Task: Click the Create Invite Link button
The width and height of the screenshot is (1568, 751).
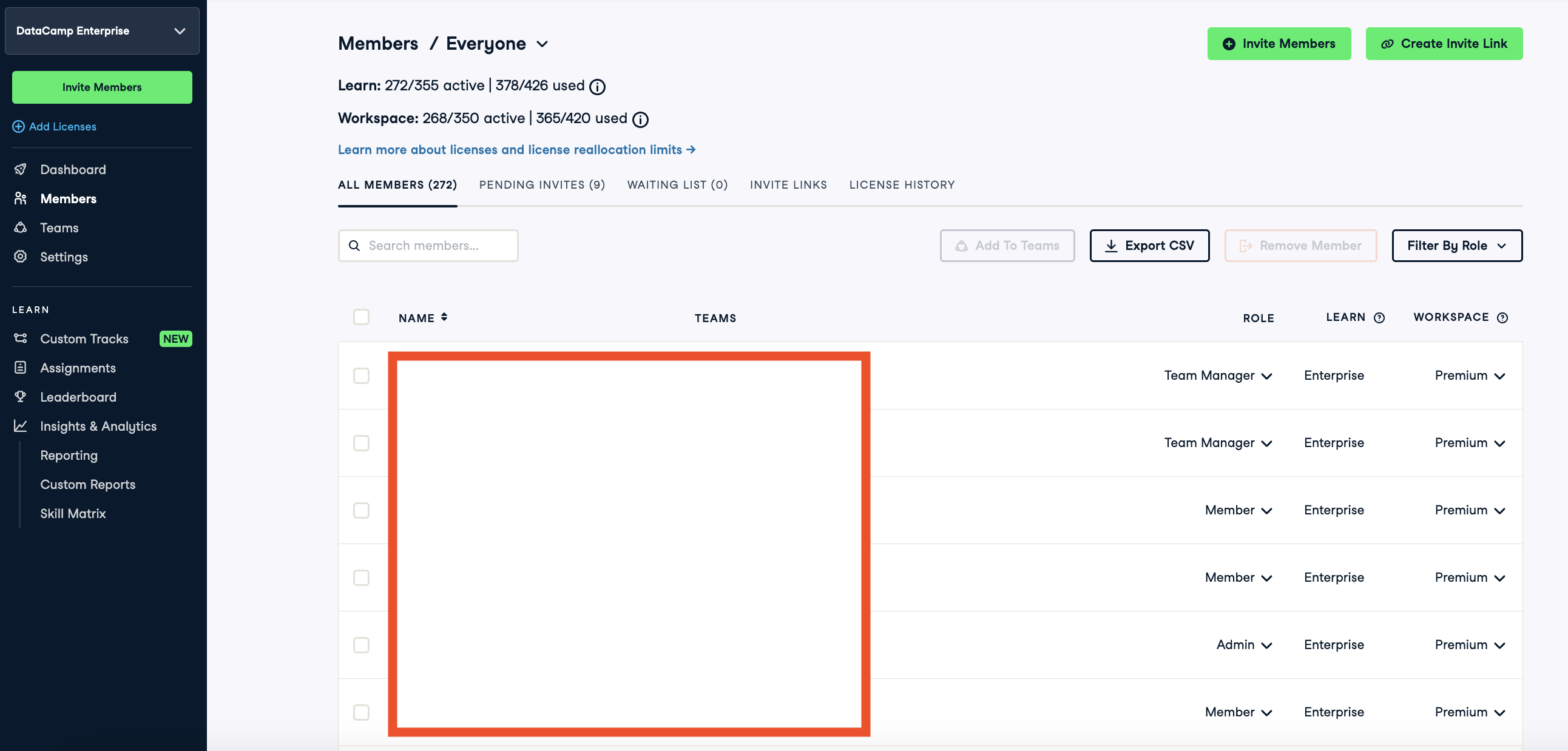Action: [1443, 44]
